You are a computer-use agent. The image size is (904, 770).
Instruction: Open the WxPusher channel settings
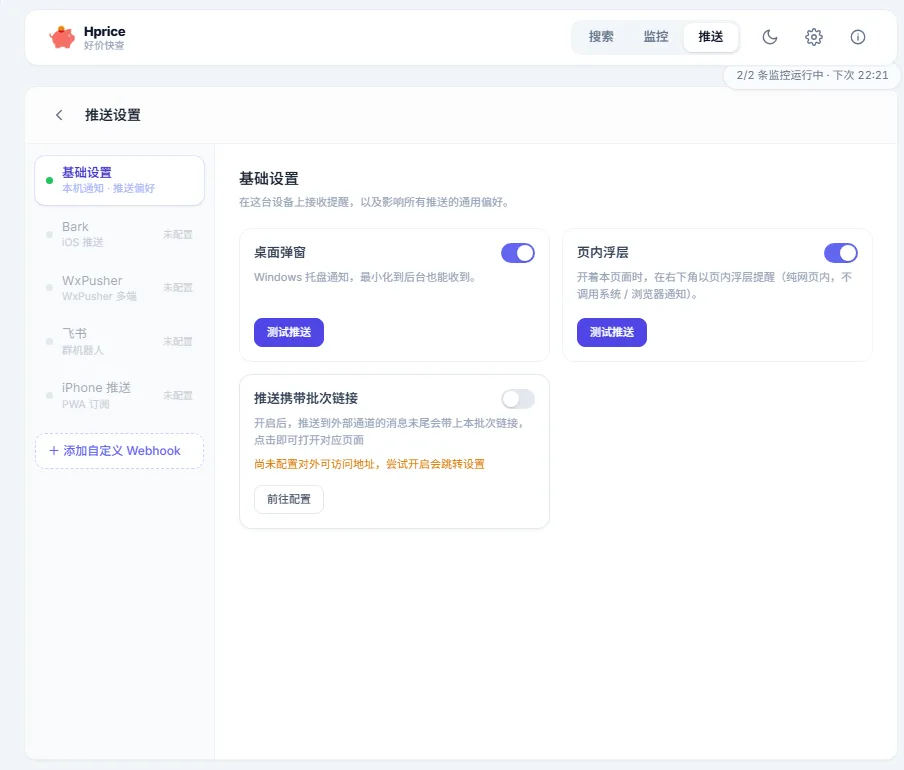pos(119,288)
